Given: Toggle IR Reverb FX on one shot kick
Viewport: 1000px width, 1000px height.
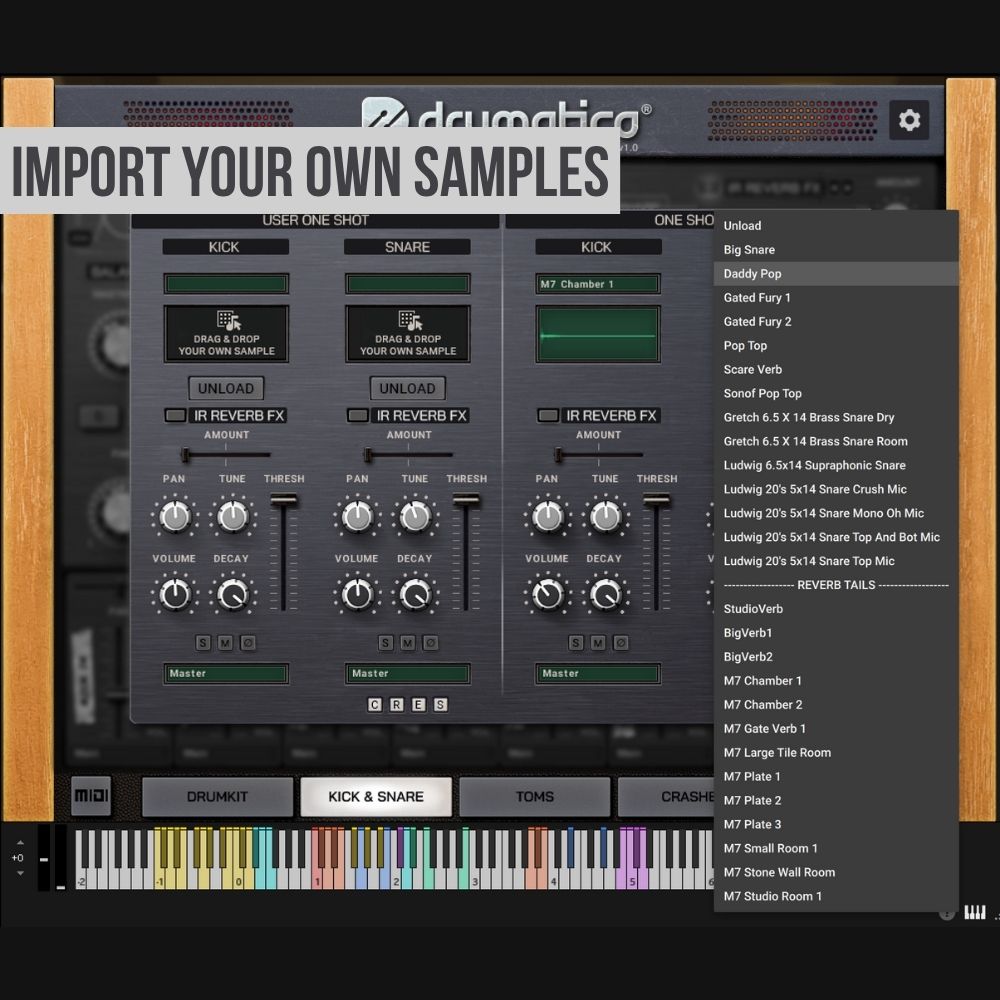Looking at the screenshot, I should click(547, 415).
